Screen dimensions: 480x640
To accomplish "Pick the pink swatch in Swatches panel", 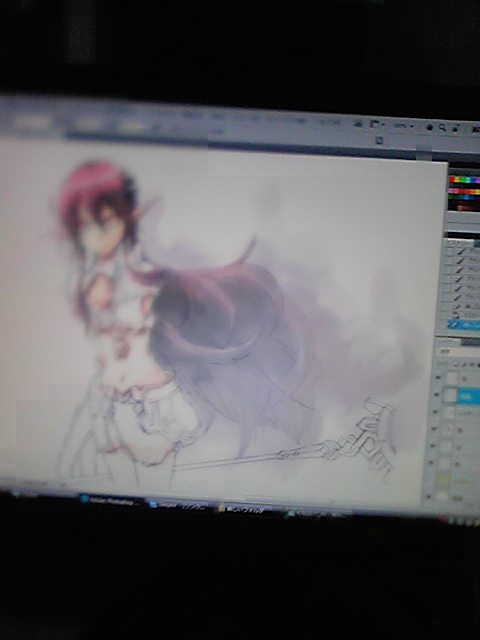I will coord(453,191).
